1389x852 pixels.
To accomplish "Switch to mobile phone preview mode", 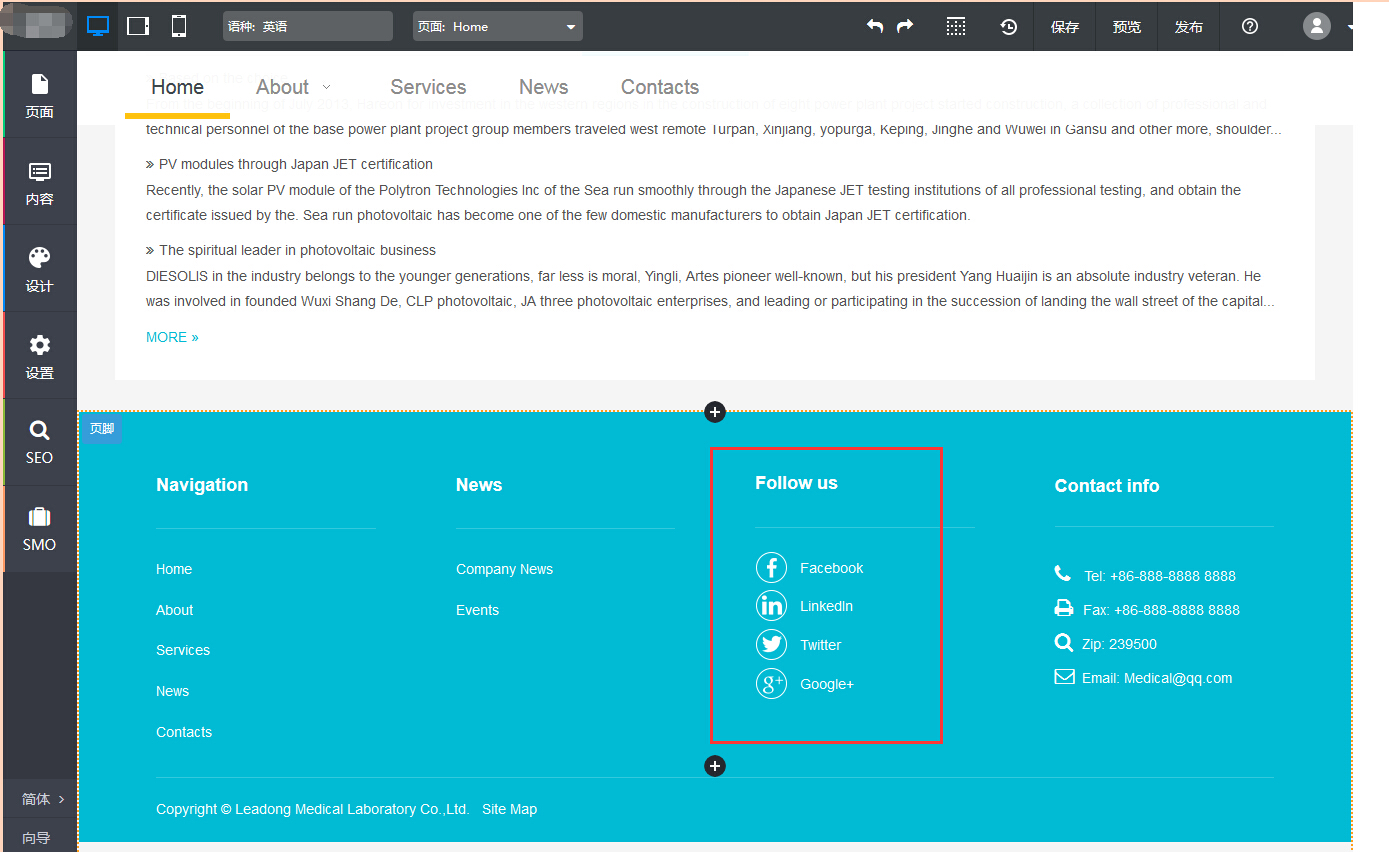I will click(x=179, y=26).
